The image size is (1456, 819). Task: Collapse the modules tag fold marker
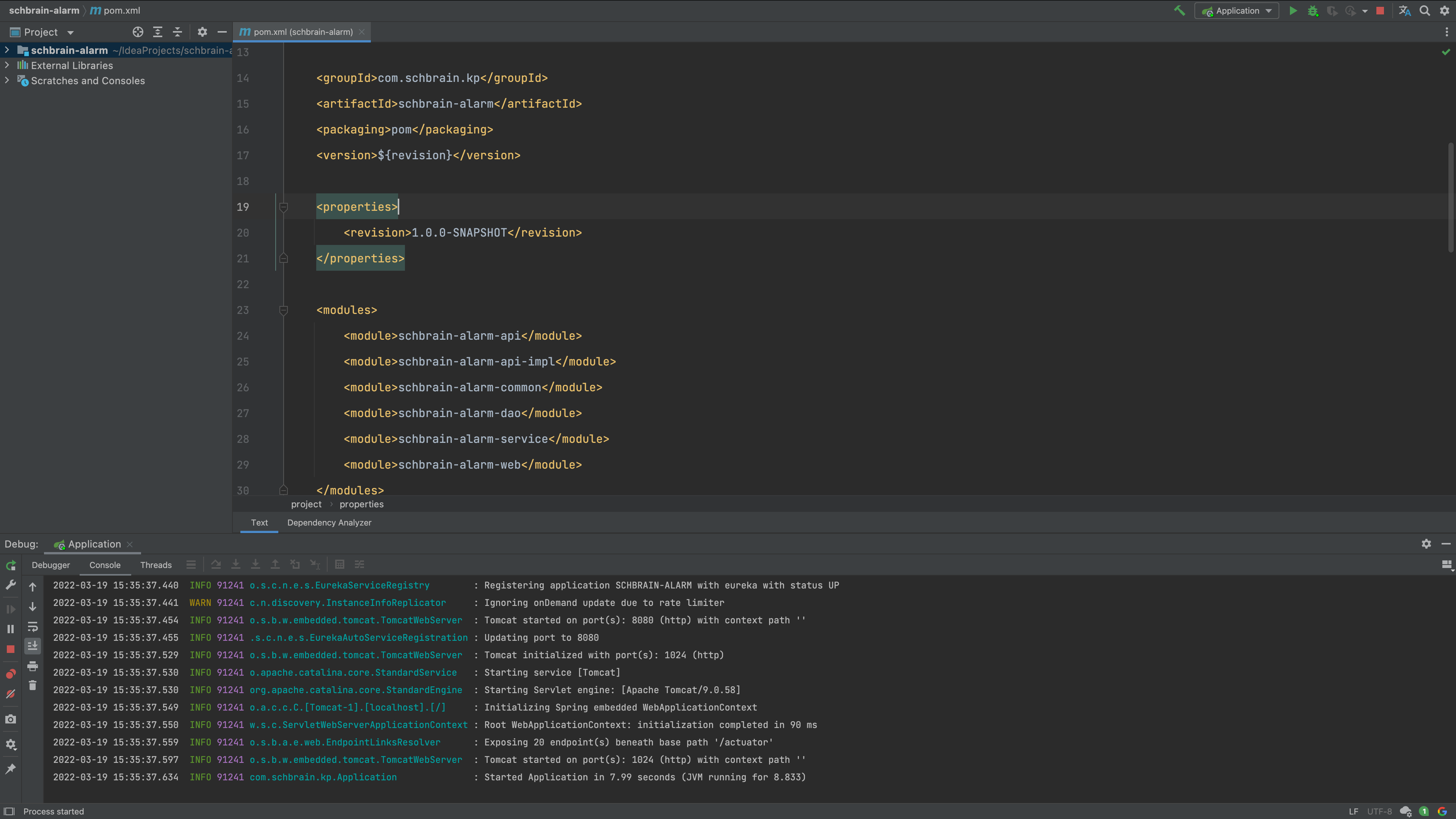[284, 310]
